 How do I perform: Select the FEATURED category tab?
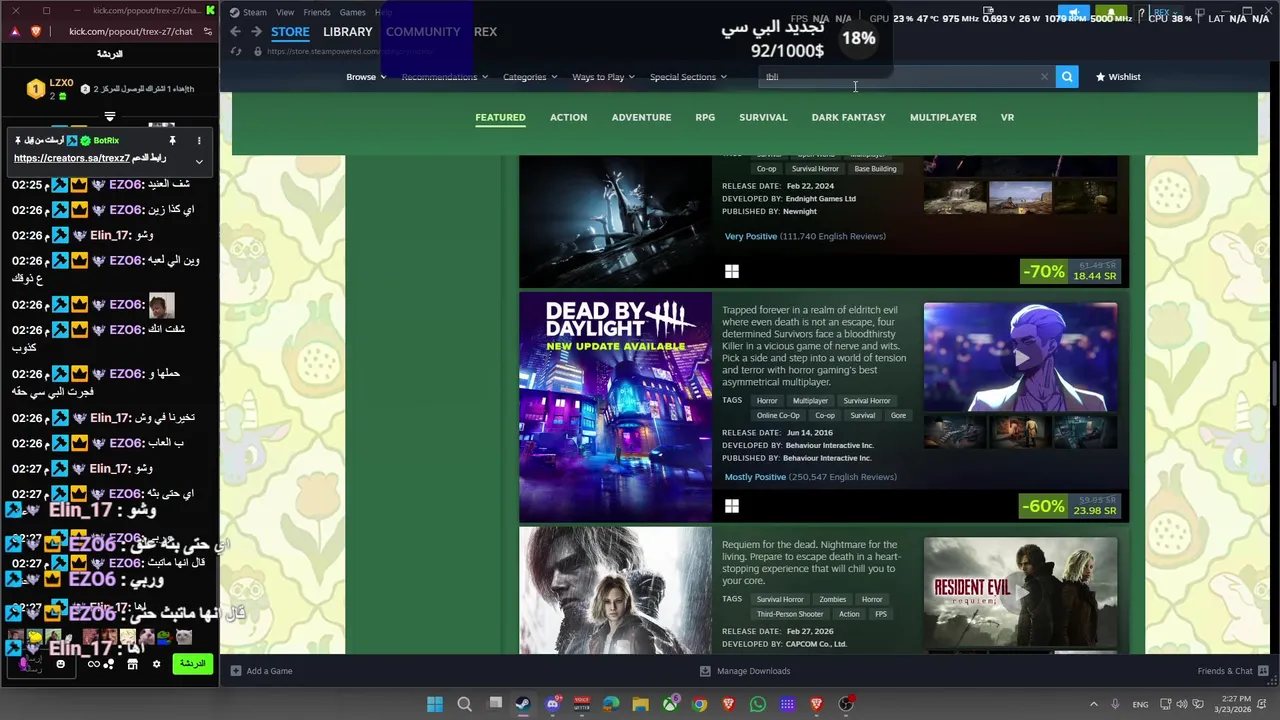tap(500, 117)
